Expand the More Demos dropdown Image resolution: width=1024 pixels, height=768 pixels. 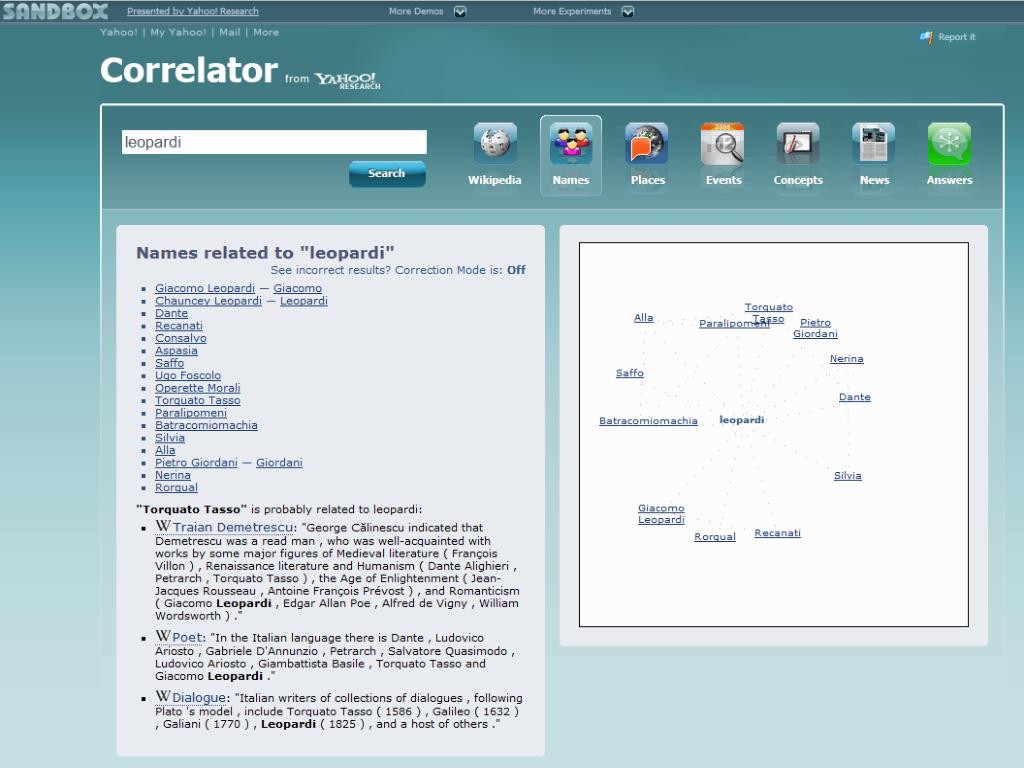coord(460,11)
